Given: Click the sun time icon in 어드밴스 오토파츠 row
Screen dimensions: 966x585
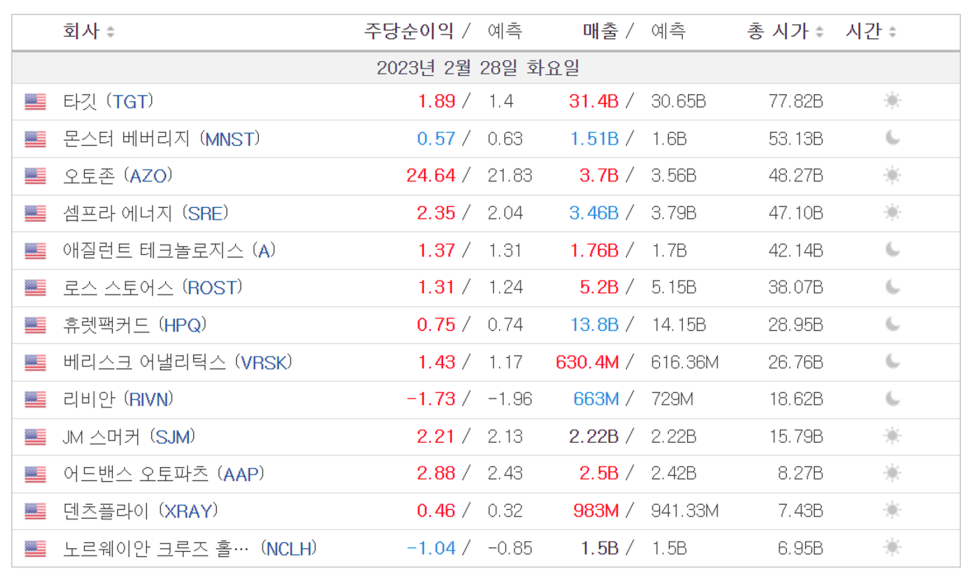Looking at the screenshot, I should (x=892, y=473).
